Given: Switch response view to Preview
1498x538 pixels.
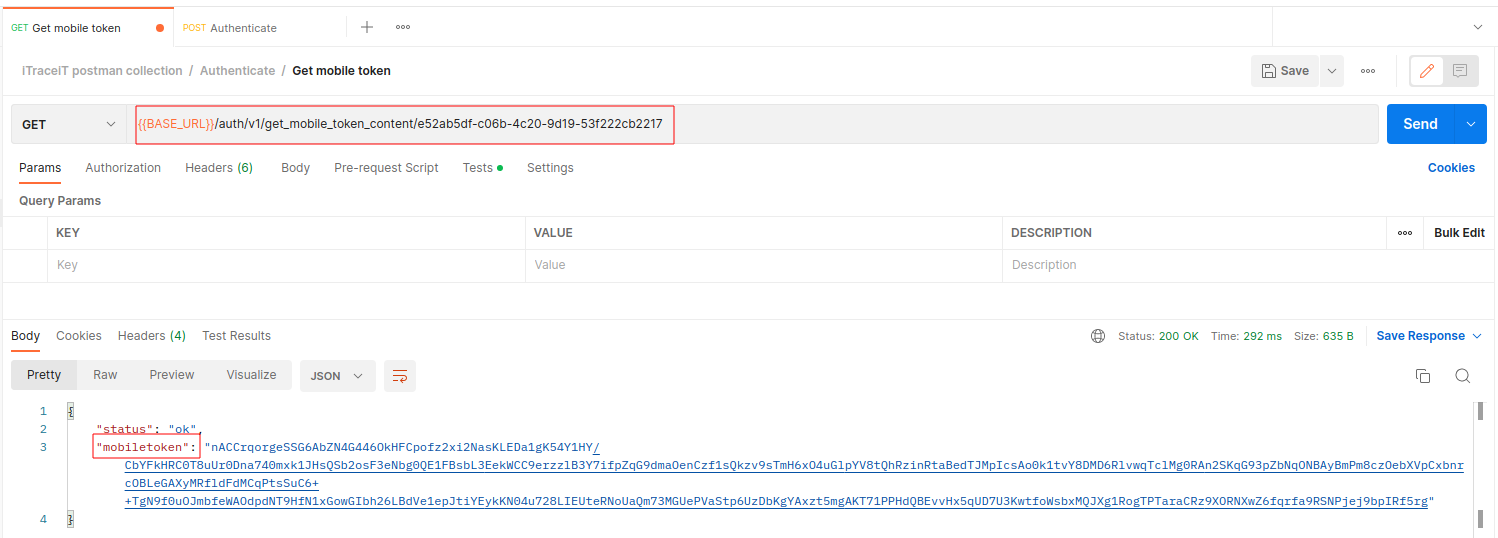Looking at the screenshot, I should tap(172, 375).
